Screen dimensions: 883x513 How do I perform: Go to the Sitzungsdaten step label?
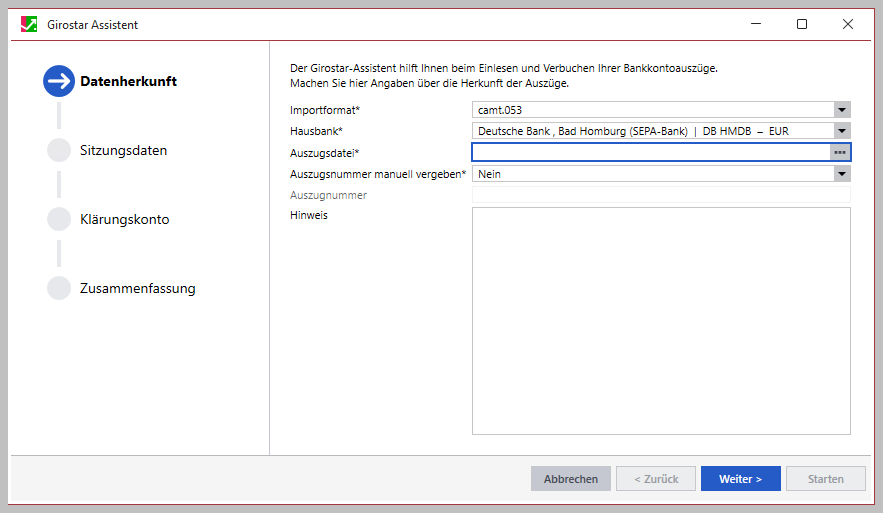[x=123, y=150]
